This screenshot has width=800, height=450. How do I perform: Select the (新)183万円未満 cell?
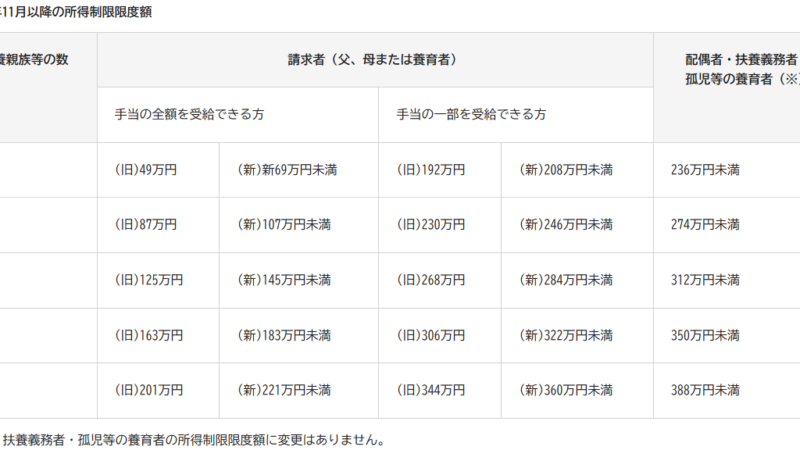283,335
